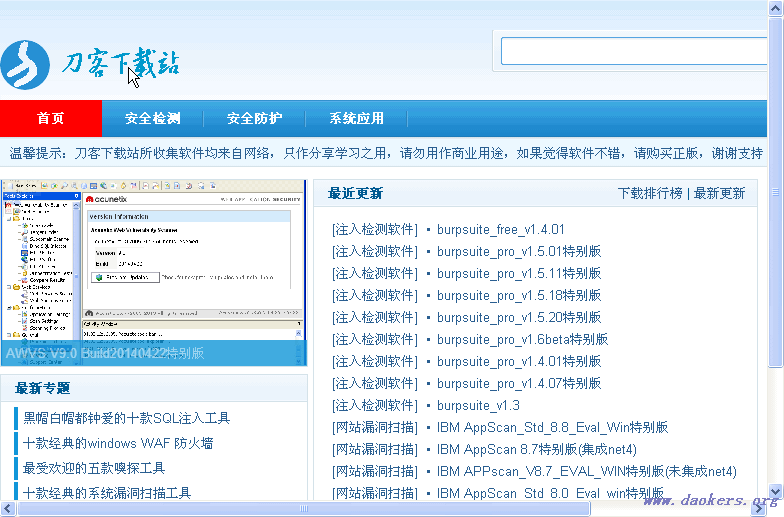This screenshot has width=784, height=517.
Task: Select the 系统应用 navigation item
Action: 356,118
